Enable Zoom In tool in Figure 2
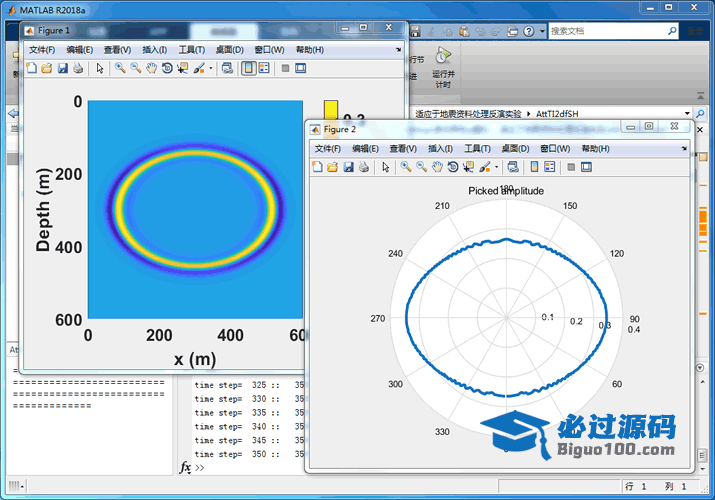Screen dimensions: 715x500 pos(405,167)
